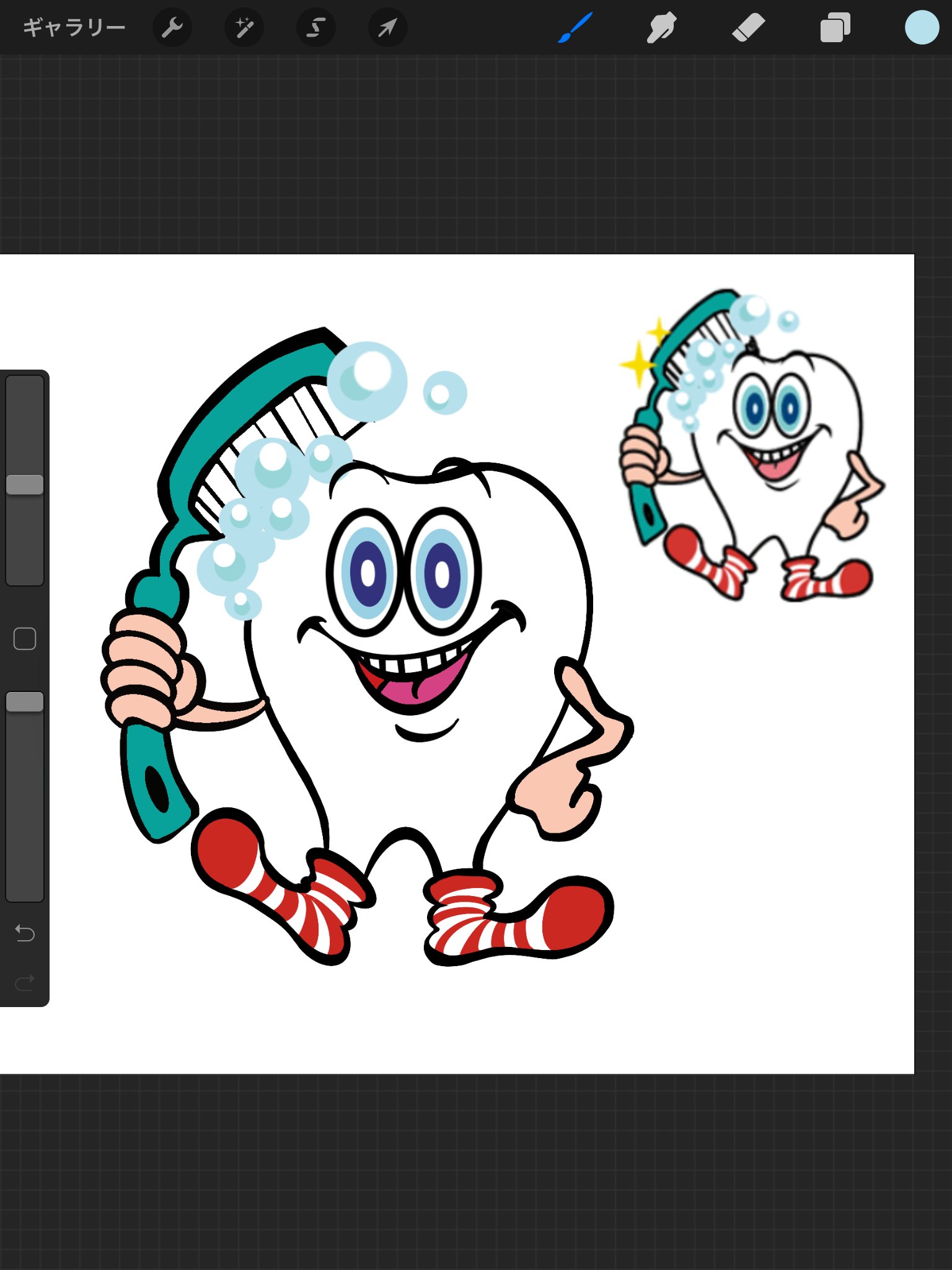Tap the small reference tooth image
The width and height of the screenshot is (952, 1270).
point(752,445)
